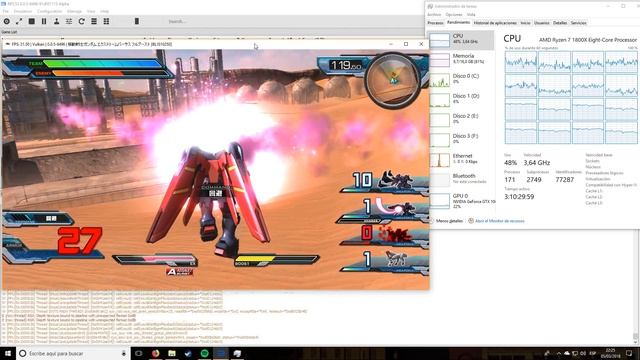Image resolution: width=640 pixels, height=360 pixels.
Task: Switch to the Procesos tab
Action: tap(435, 23)
